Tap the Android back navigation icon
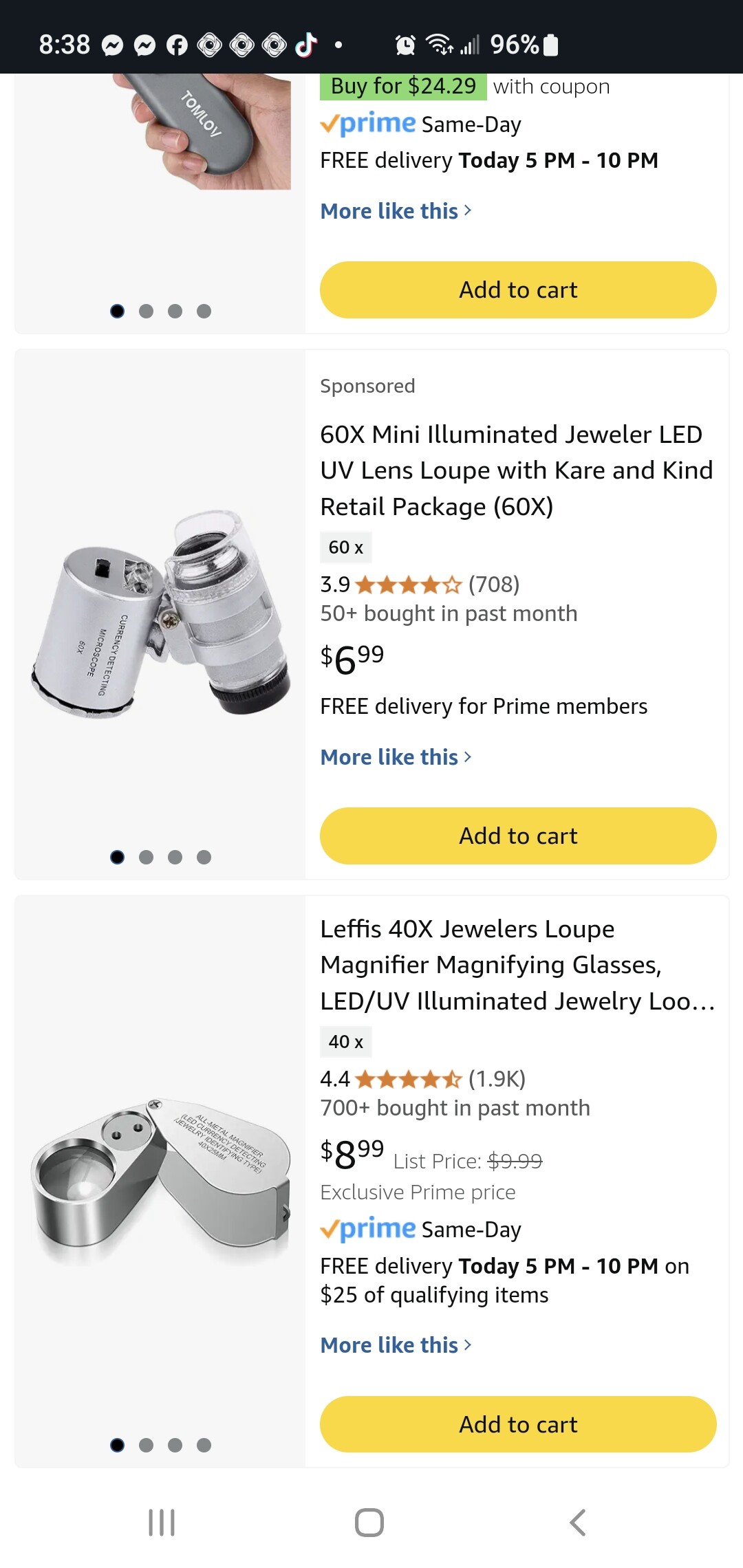The width and height of the screenshot is (743, 1568). pos(578,1523)
